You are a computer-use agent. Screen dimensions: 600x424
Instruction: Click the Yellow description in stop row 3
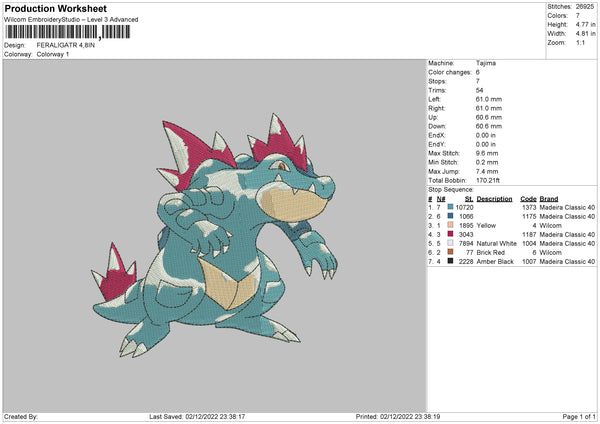point(486,226)
